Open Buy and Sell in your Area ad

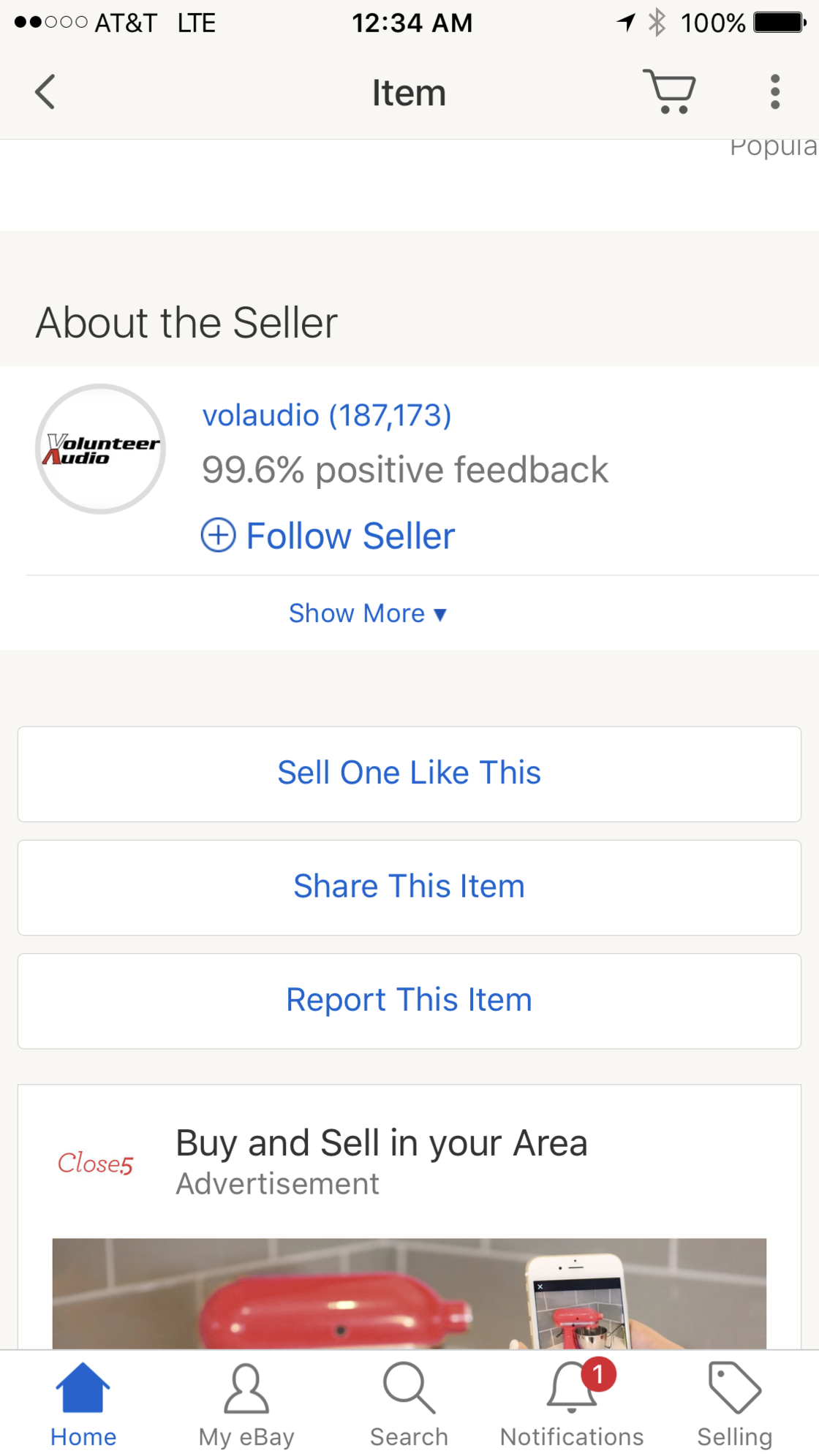381,1143
